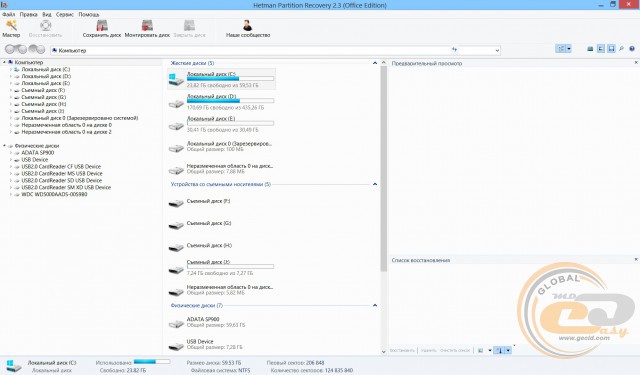Close the Список восстановления panel
The width and height of the screenshot is (640, 375).
[x=636, y=260]
